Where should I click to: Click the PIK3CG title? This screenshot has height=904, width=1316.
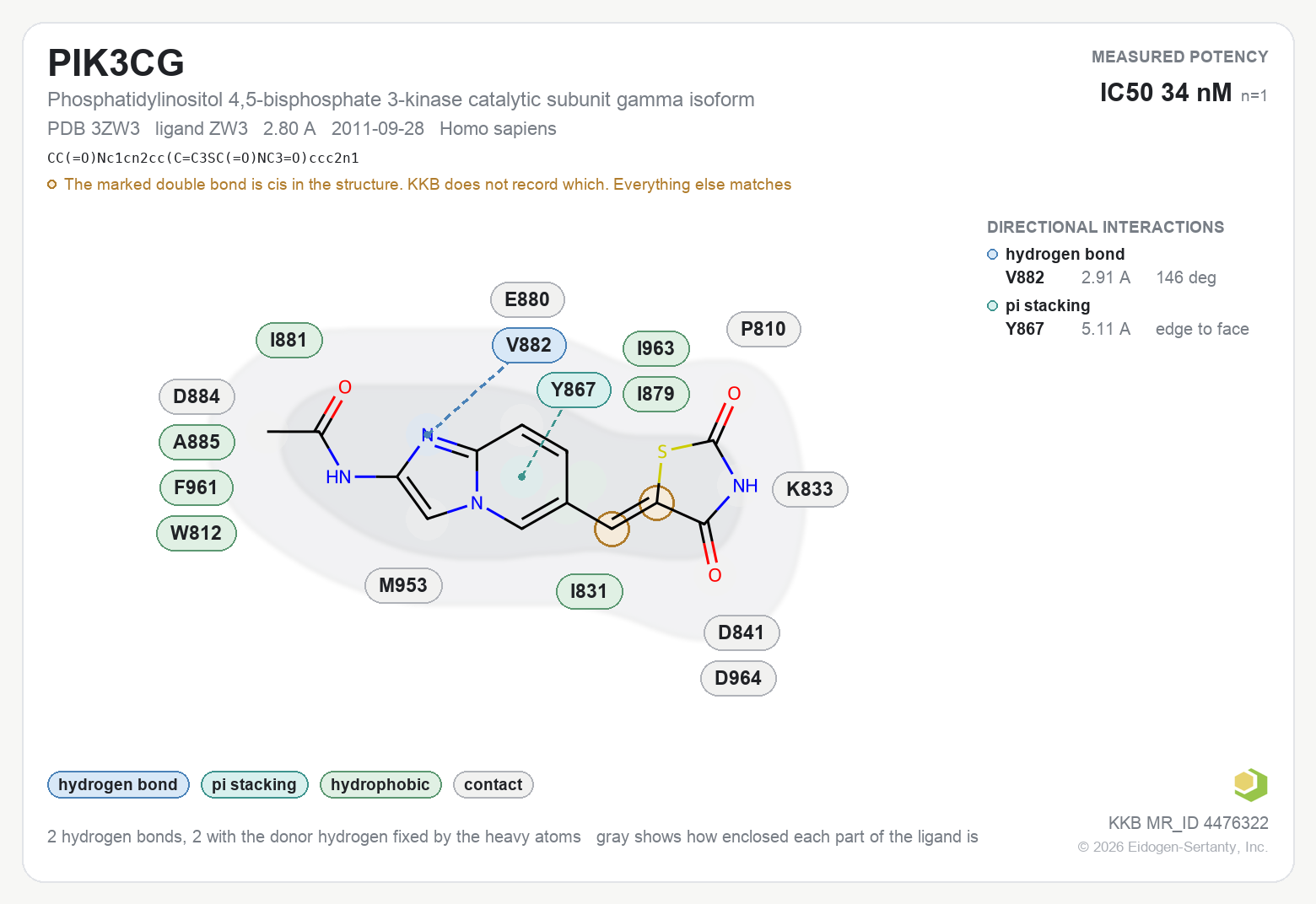(x=116, y=63)
